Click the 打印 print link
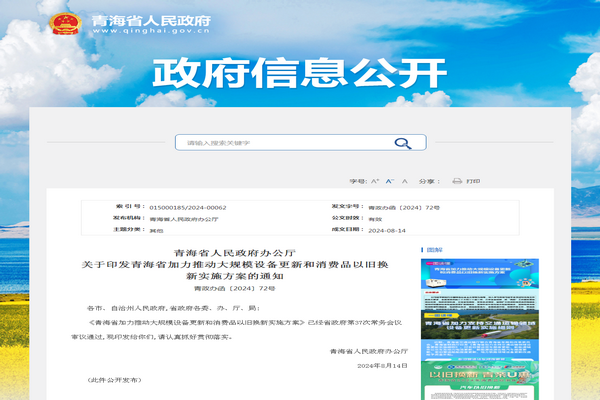 [473, 181]
